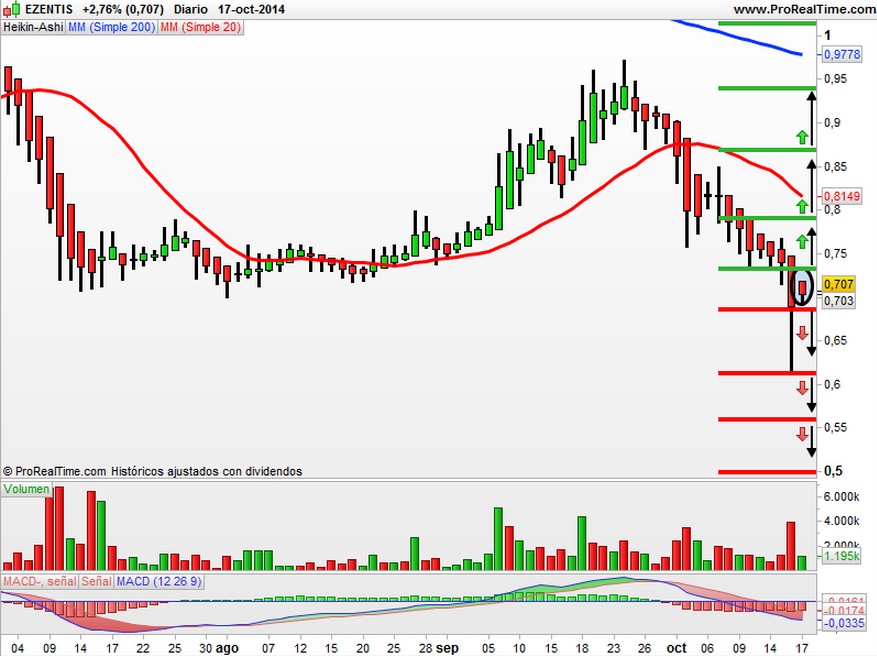This screenshot has height=656, width=877.
Task: Click the red 0,8149 moving average tag
Action: [842, 196]
